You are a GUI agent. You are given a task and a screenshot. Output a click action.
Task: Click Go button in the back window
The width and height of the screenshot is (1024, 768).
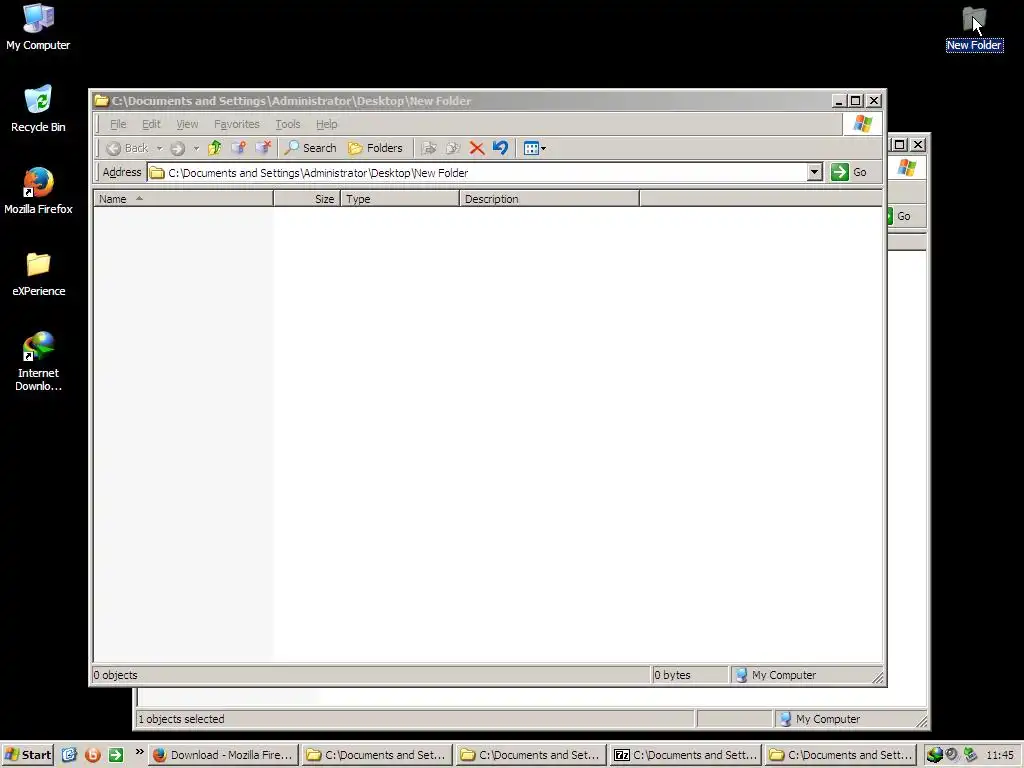click(x=904, y=216)
